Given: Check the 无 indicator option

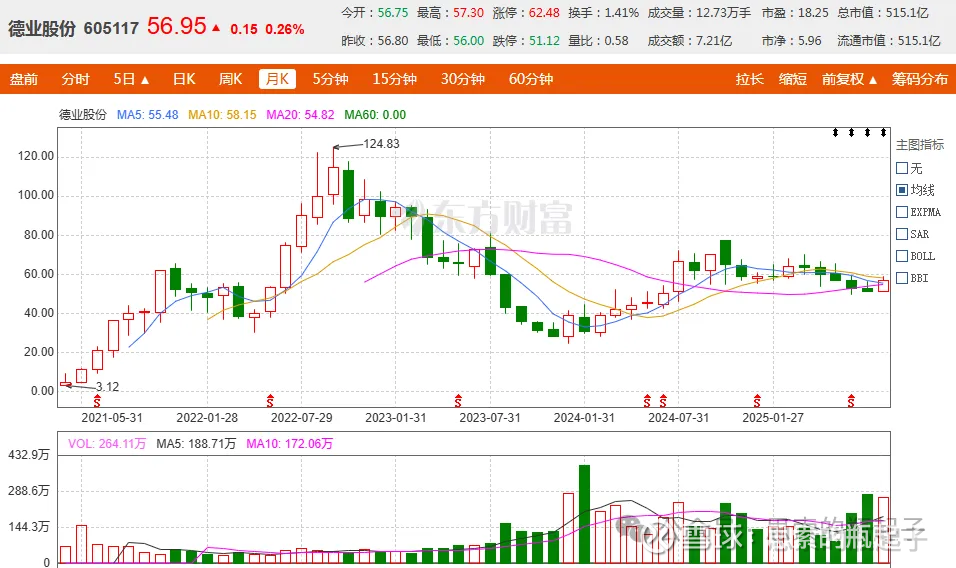Looking at the screenshot, I should (x=902, y=168).
